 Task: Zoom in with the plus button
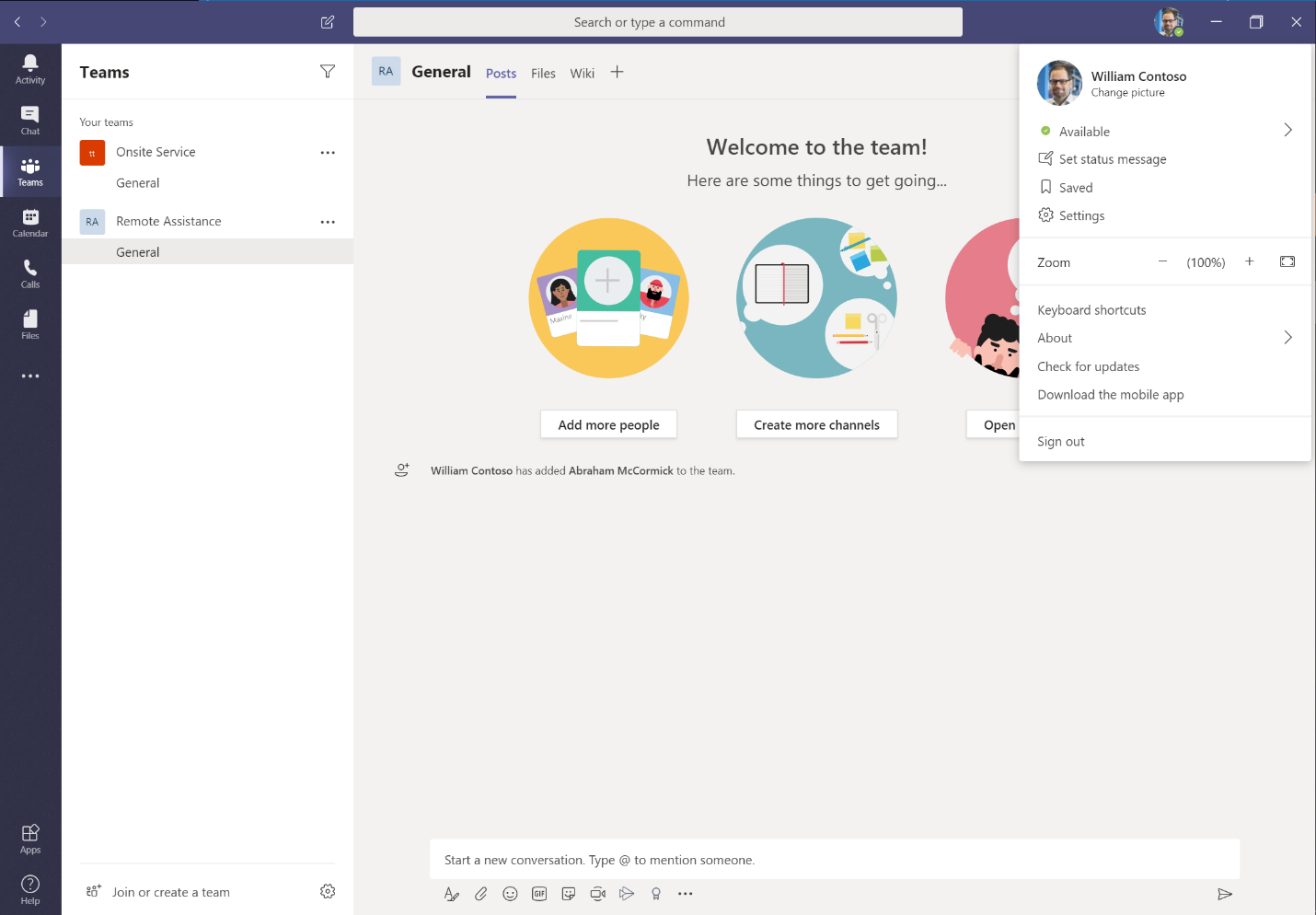pyautogui.click(x=1250, y=261)
